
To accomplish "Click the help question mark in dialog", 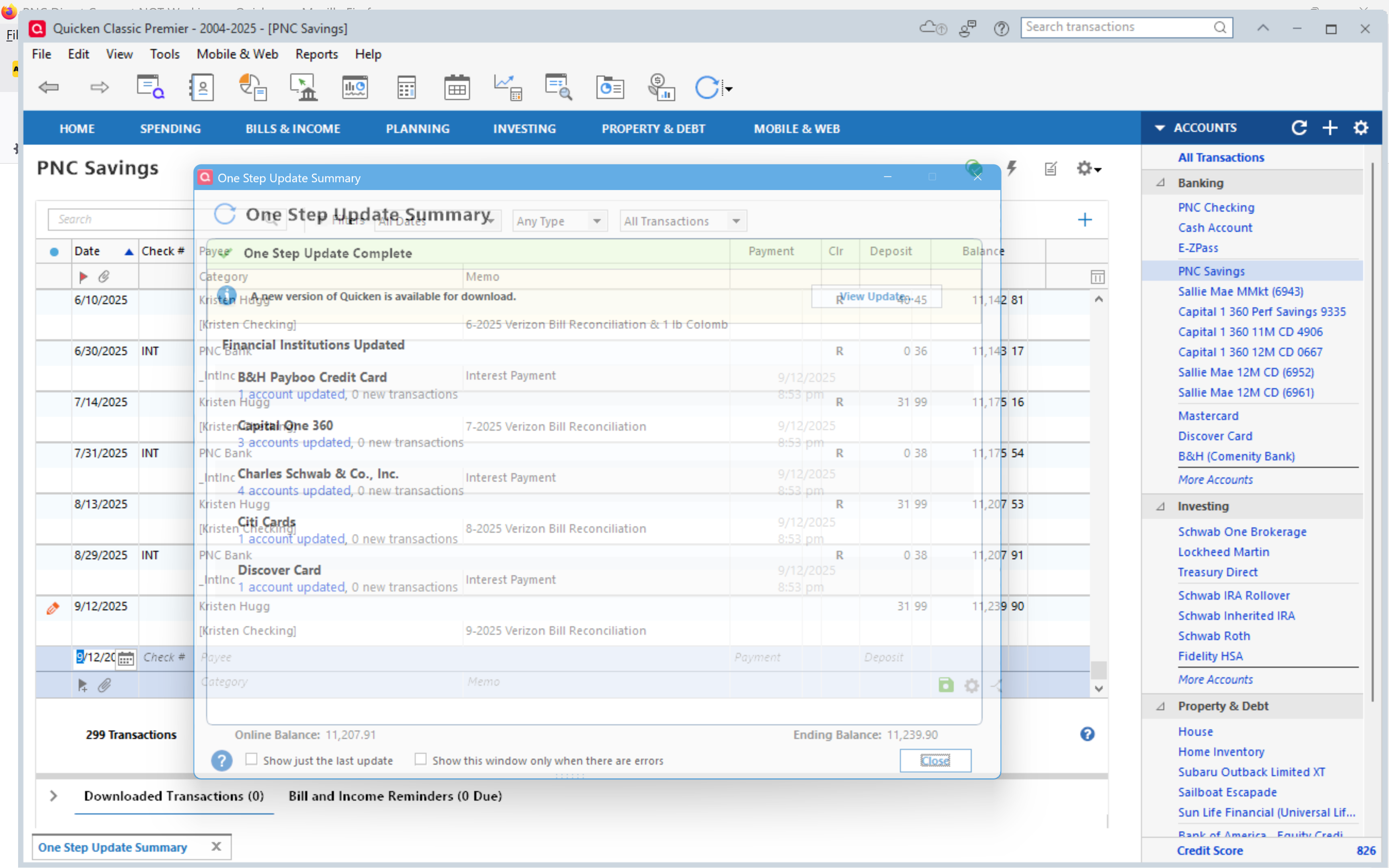I will click(221, 761).
